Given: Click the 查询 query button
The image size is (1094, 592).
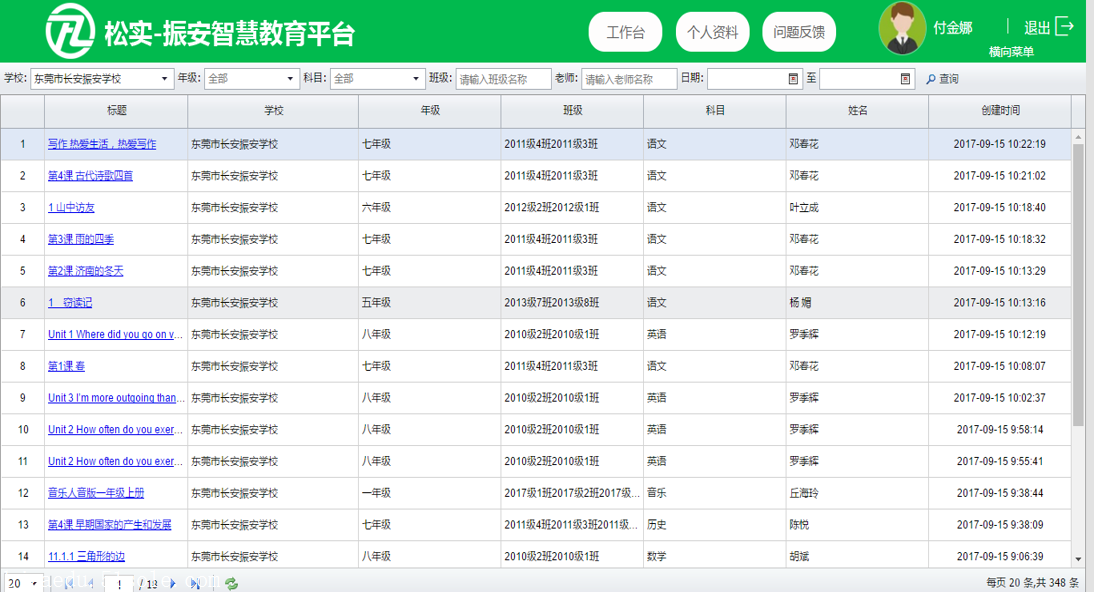Looking at the screenshot, I should (x=943, y=77).
